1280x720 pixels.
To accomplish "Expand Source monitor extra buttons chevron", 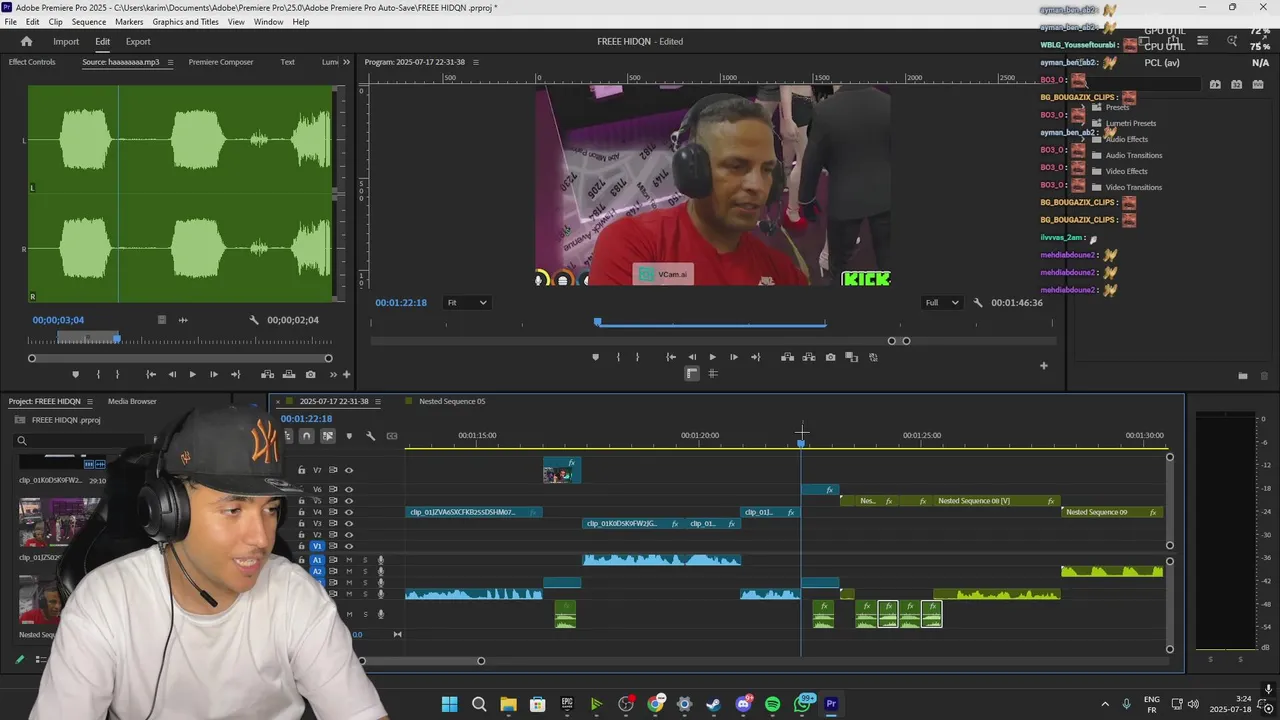I will (x=334, y=374).
